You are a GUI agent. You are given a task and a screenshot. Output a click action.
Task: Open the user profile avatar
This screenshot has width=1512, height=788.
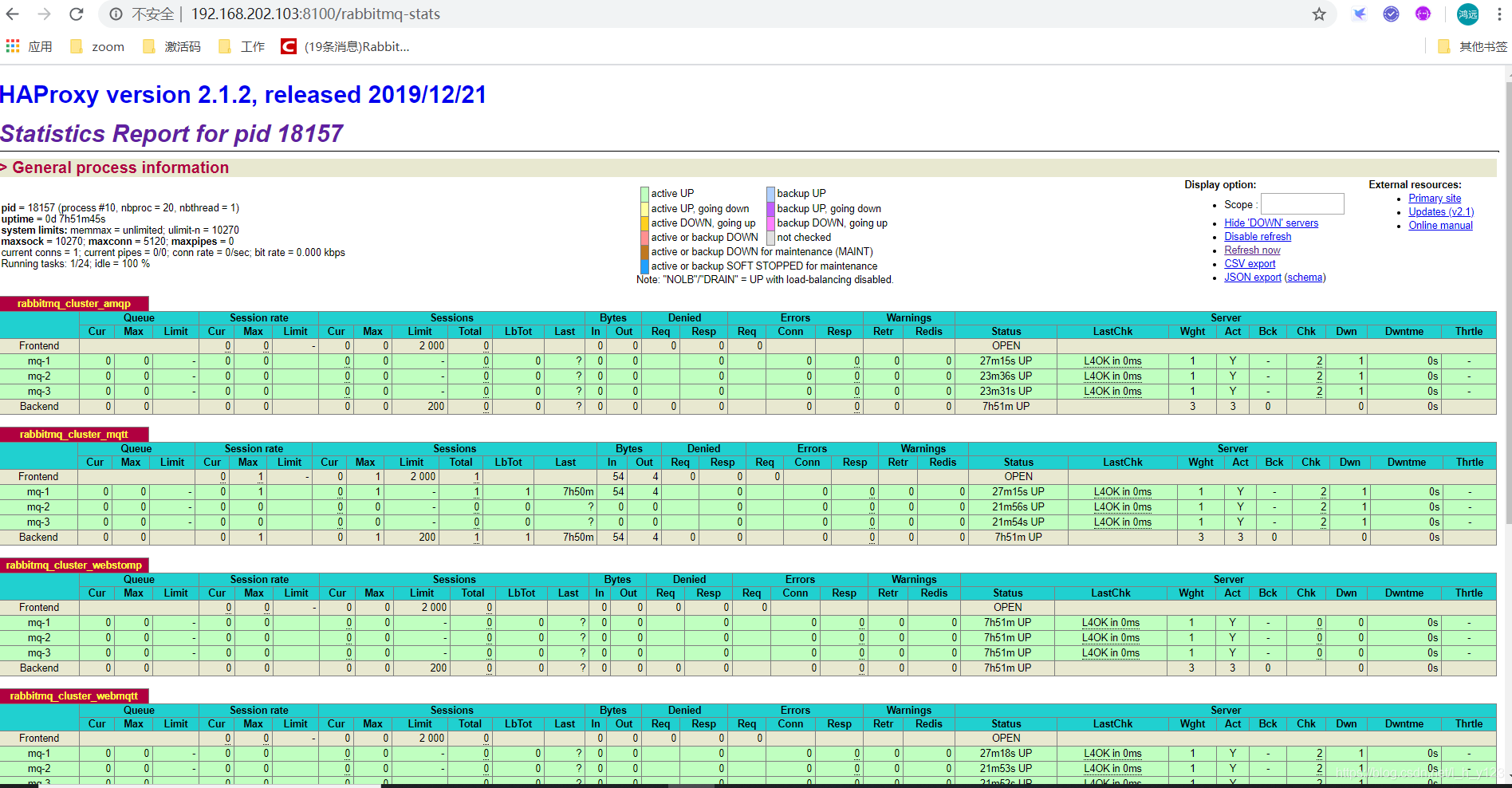[x=1467, y=14]
